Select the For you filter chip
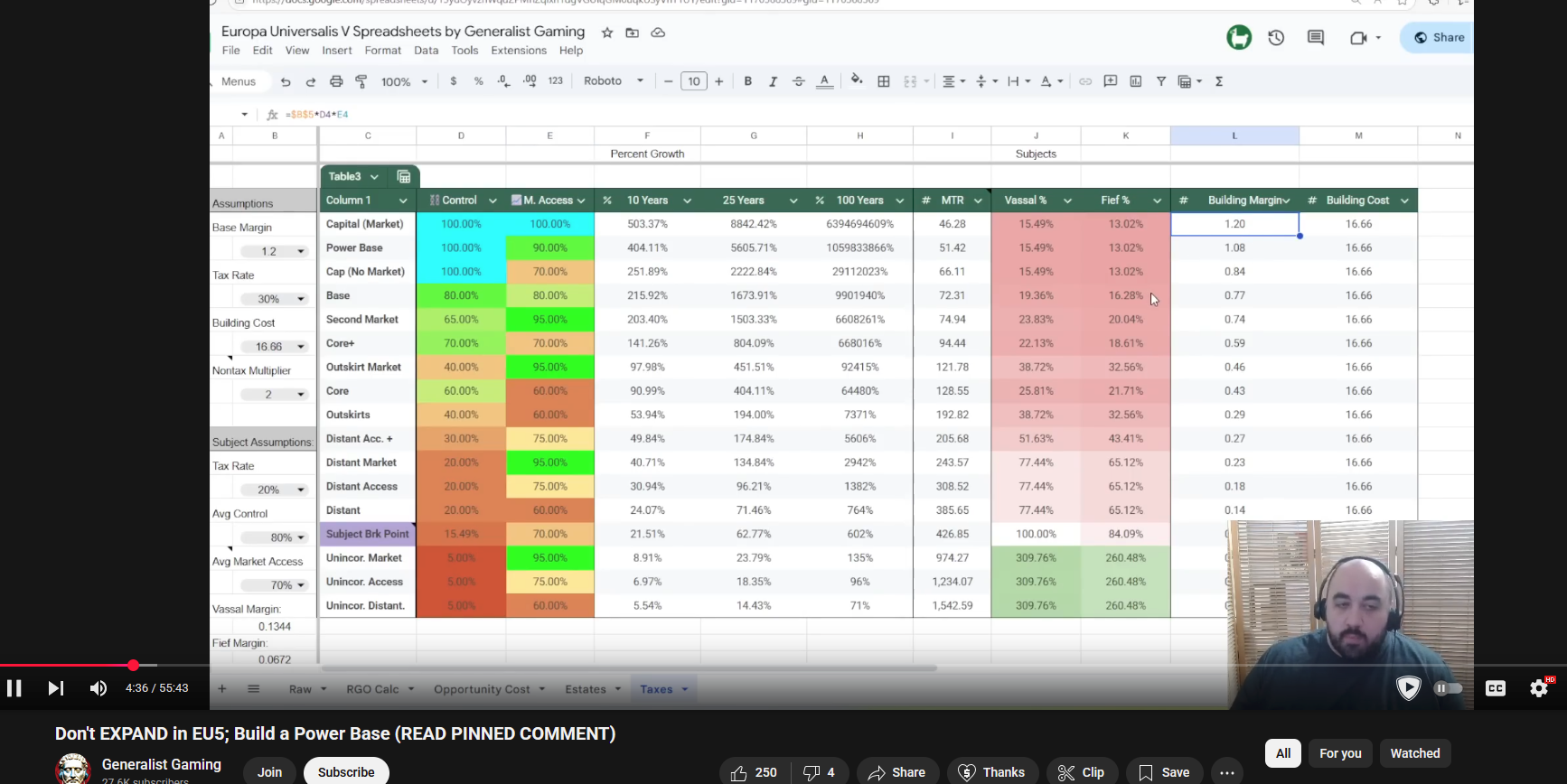Viewport: 1567px width, 784px height. point(1340,753)
